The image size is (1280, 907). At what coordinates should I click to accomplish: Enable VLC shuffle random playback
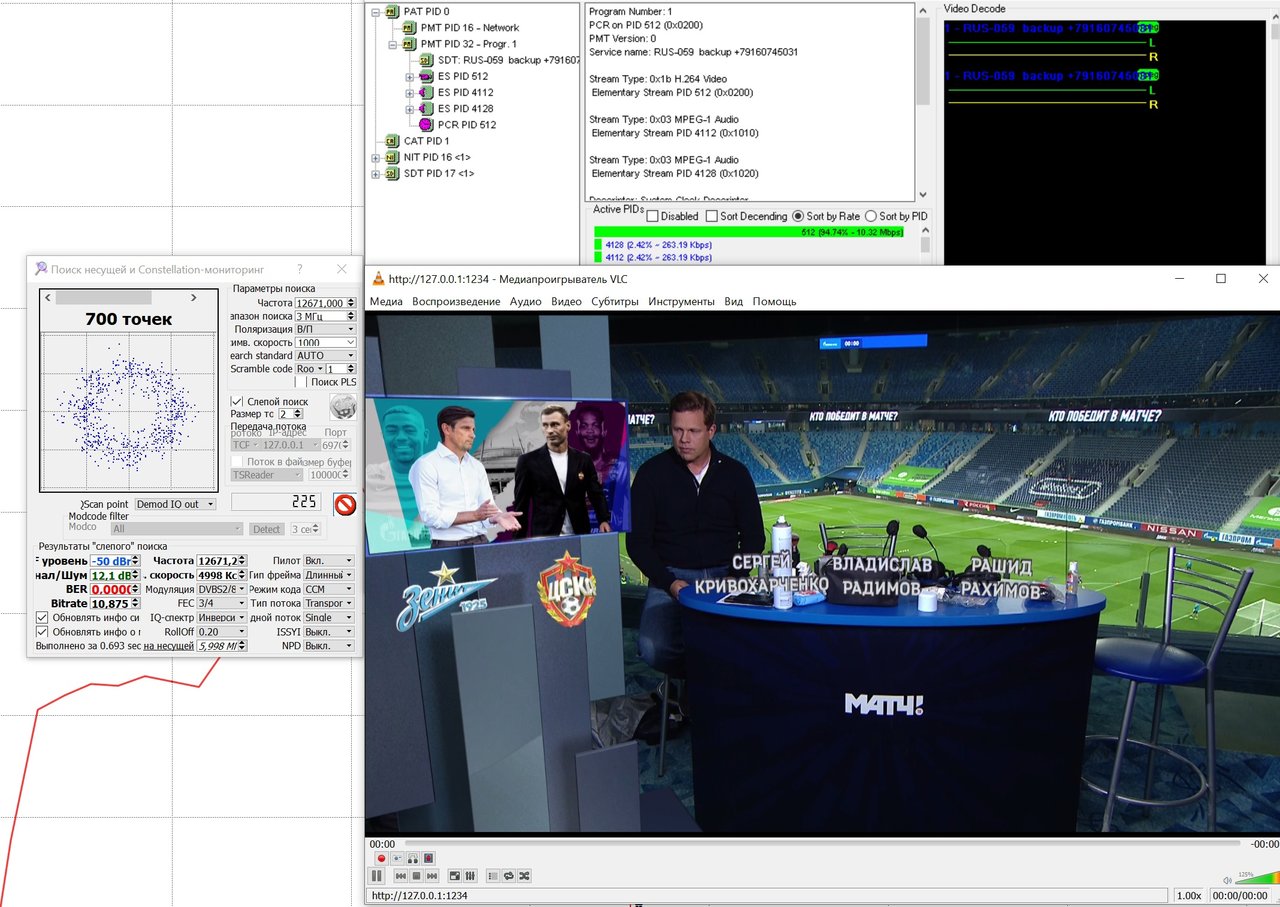point(525,876)
